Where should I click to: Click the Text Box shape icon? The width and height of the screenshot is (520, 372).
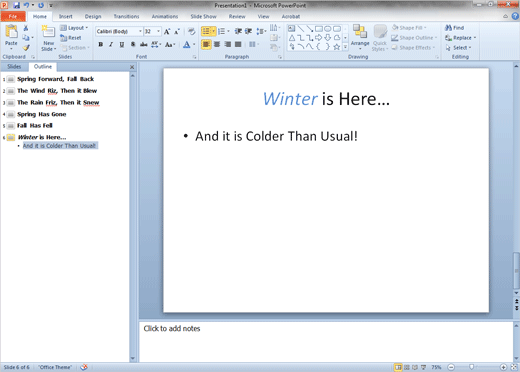click(x=291, y=28)
